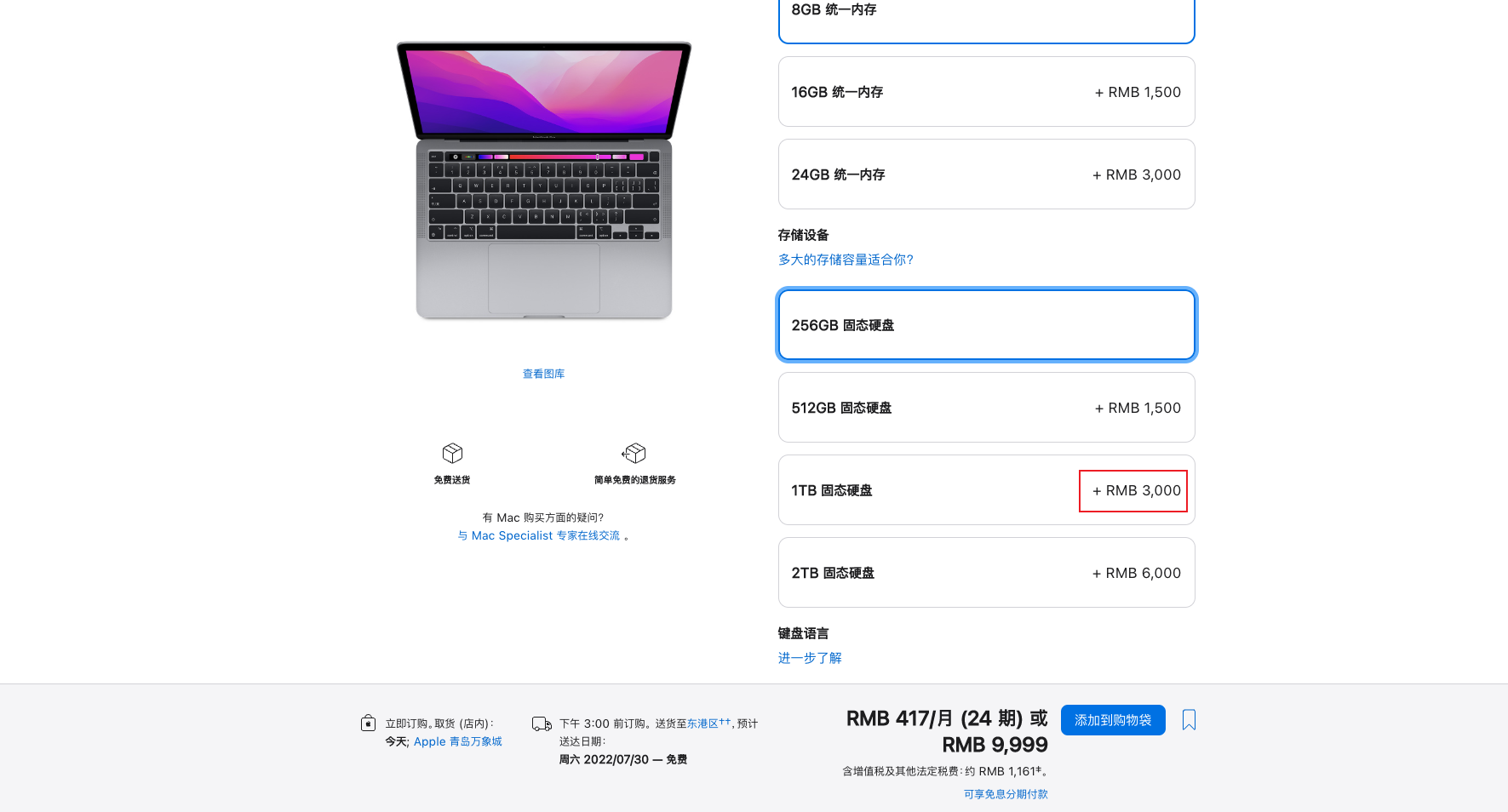Select 16GB unified memory option
Screen dimensions: 1508x812
(986, 92)
